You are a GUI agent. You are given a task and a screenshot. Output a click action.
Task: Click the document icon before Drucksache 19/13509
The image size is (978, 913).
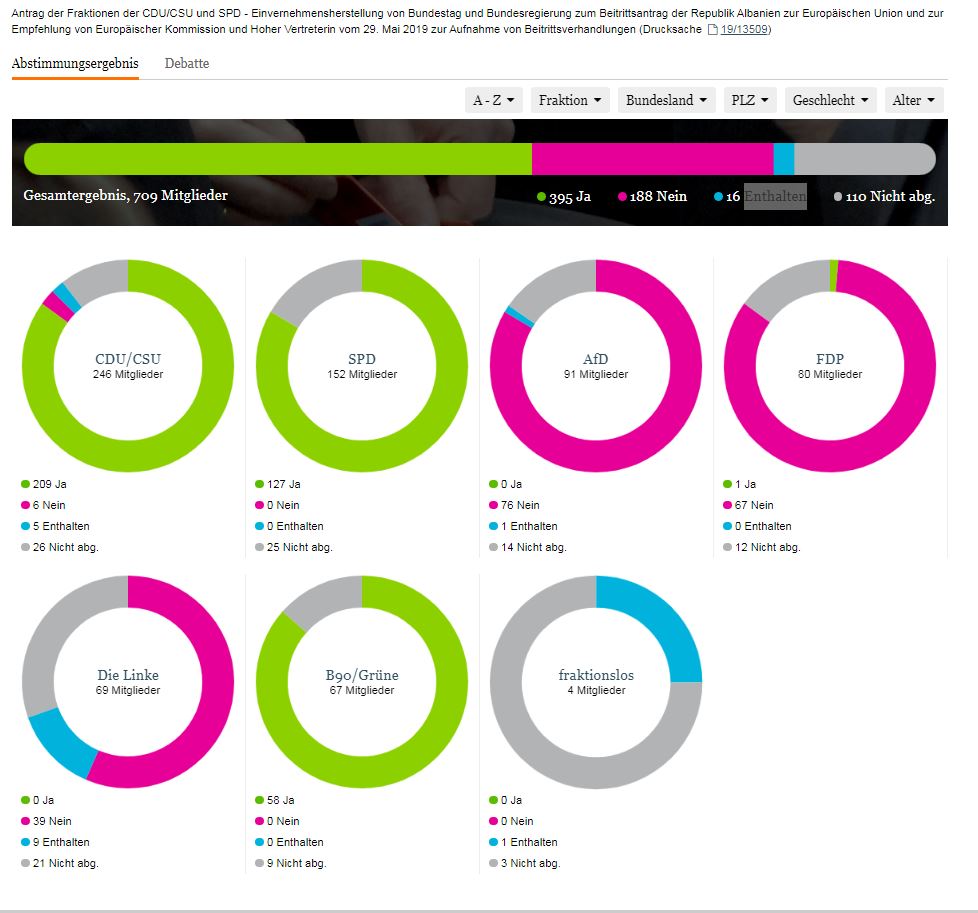(712, 30)
